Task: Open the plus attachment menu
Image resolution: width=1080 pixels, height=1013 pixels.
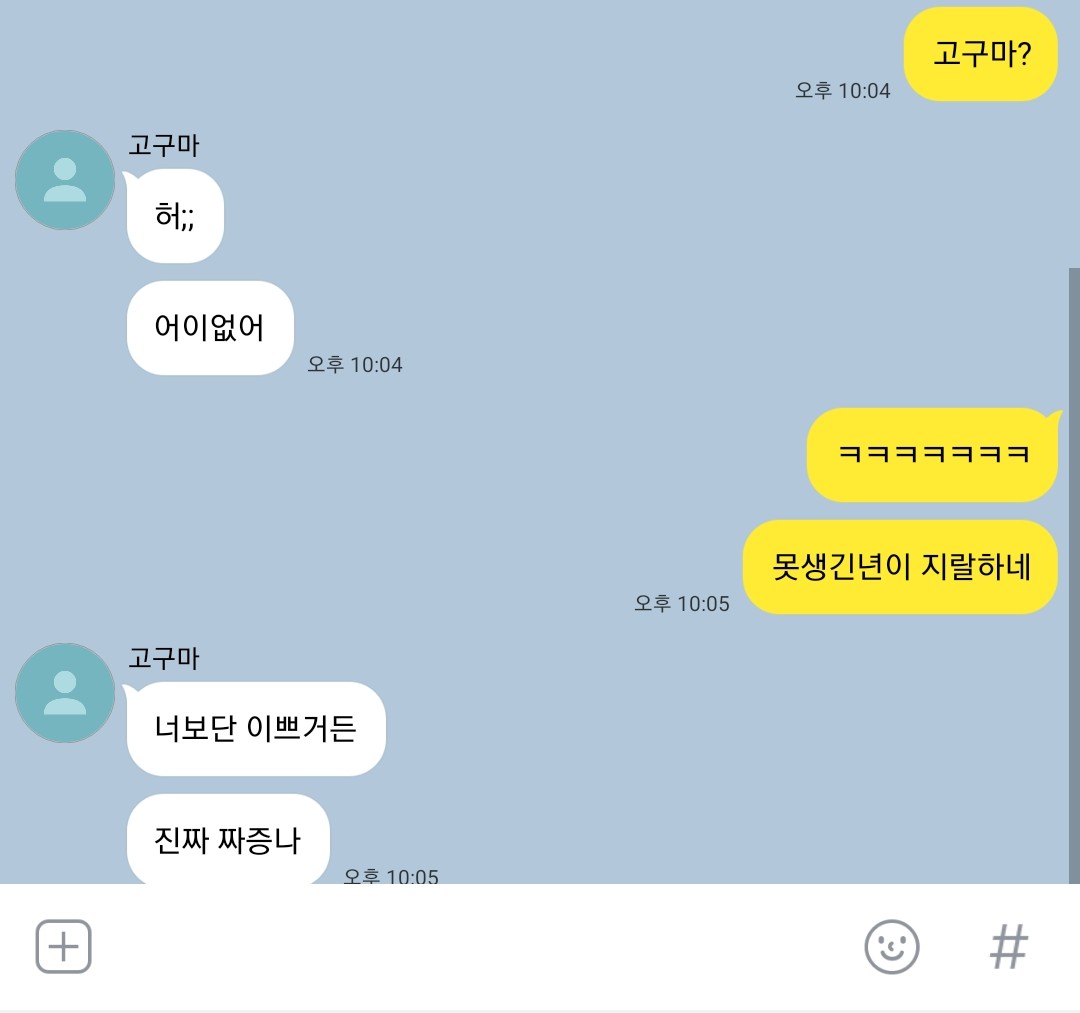Action: (x=63, y=946)
